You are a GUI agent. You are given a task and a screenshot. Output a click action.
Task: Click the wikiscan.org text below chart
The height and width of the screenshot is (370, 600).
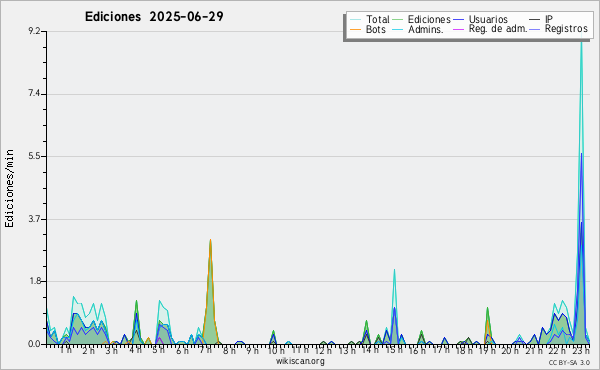[300, 361]
